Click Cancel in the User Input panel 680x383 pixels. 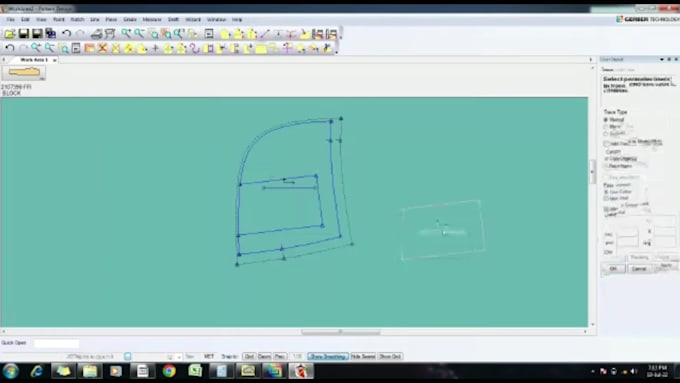[x=639, y=269]
